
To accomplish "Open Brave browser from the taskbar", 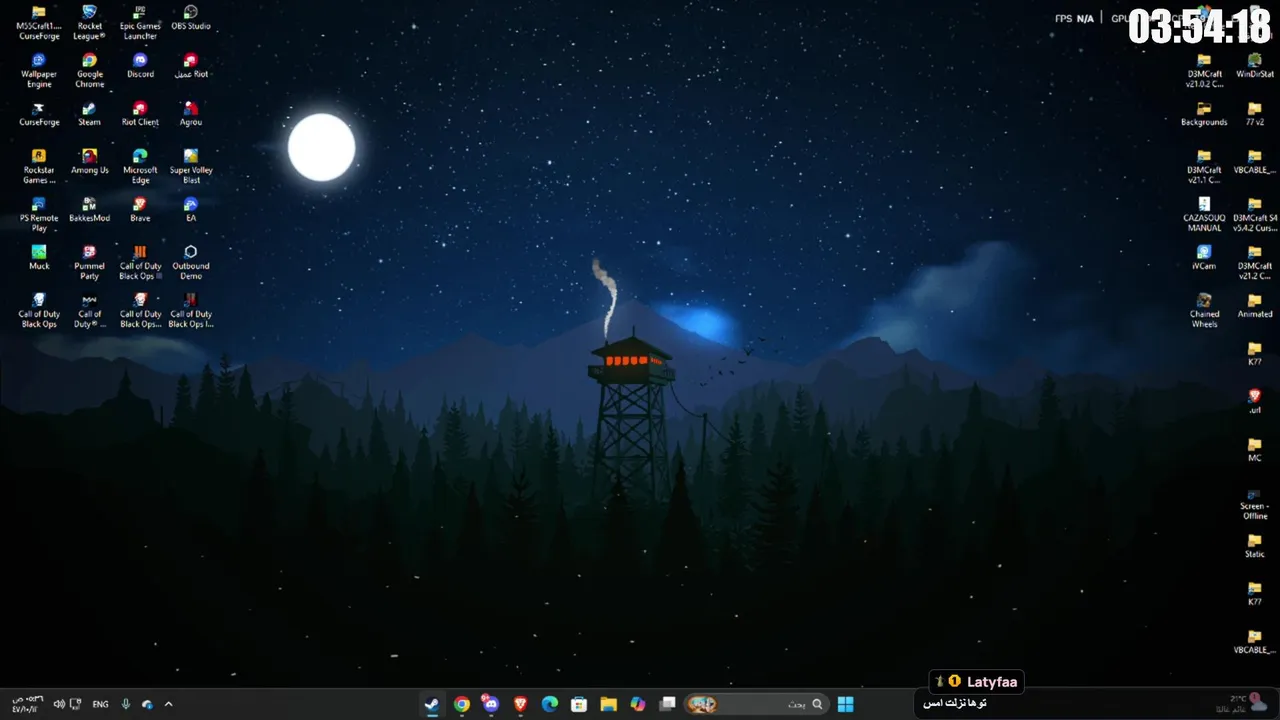I will point(520,704).
